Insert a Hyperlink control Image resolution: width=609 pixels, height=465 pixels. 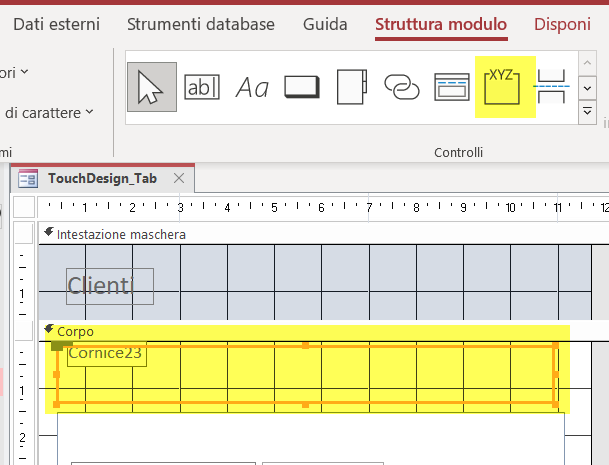[x=402, y=87]
